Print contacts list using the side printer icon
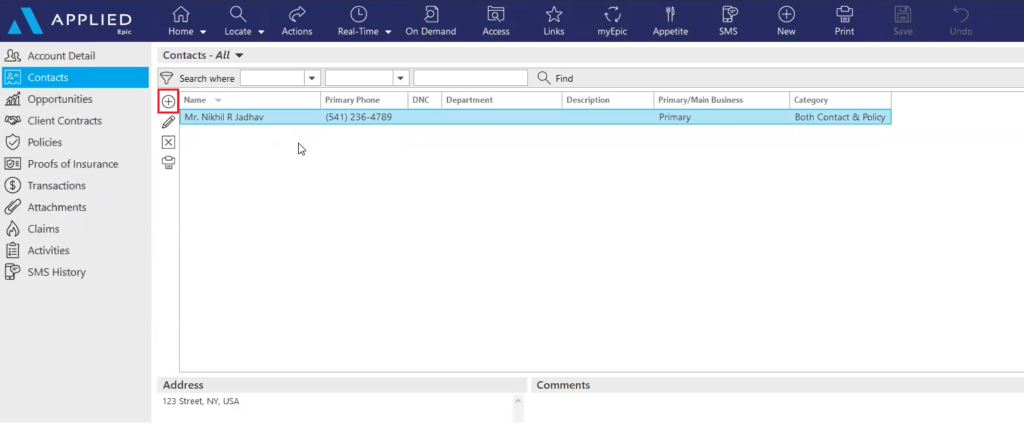Viewport: 1024px width, 438px height. [x=168, y=163]
